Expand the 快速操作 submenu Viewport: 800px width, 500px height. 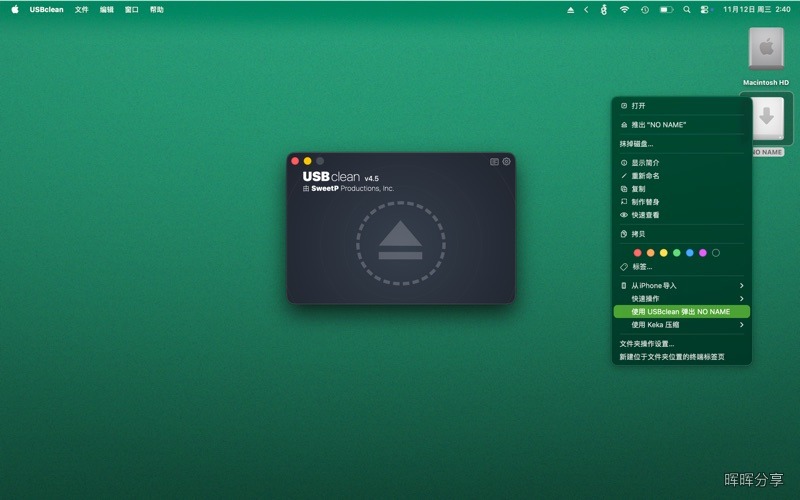682,298
